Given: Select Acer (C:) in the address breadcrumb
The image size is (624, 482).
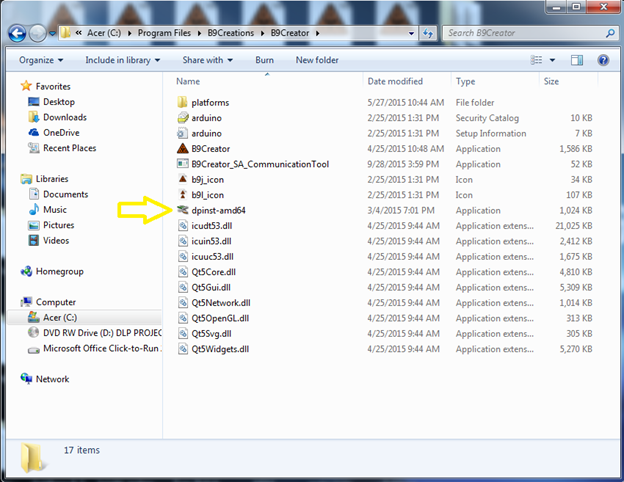Looking at the screenshot, I should [104, 33].
